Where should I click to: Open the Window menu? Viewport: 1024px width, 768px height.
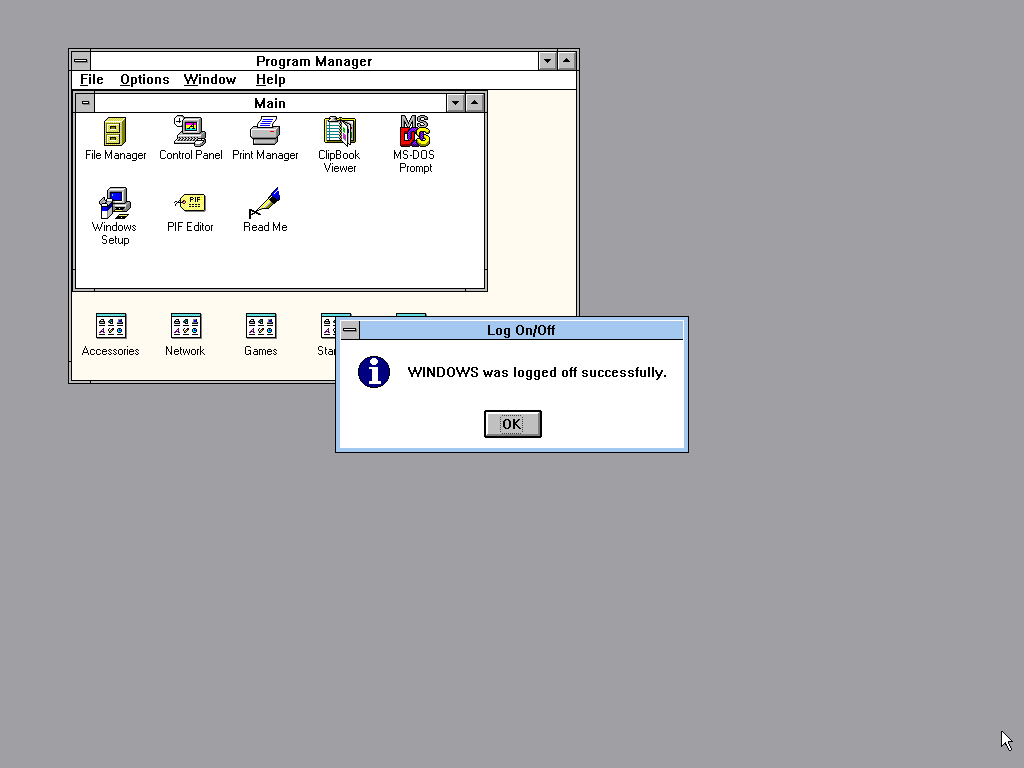click(210, 80)
